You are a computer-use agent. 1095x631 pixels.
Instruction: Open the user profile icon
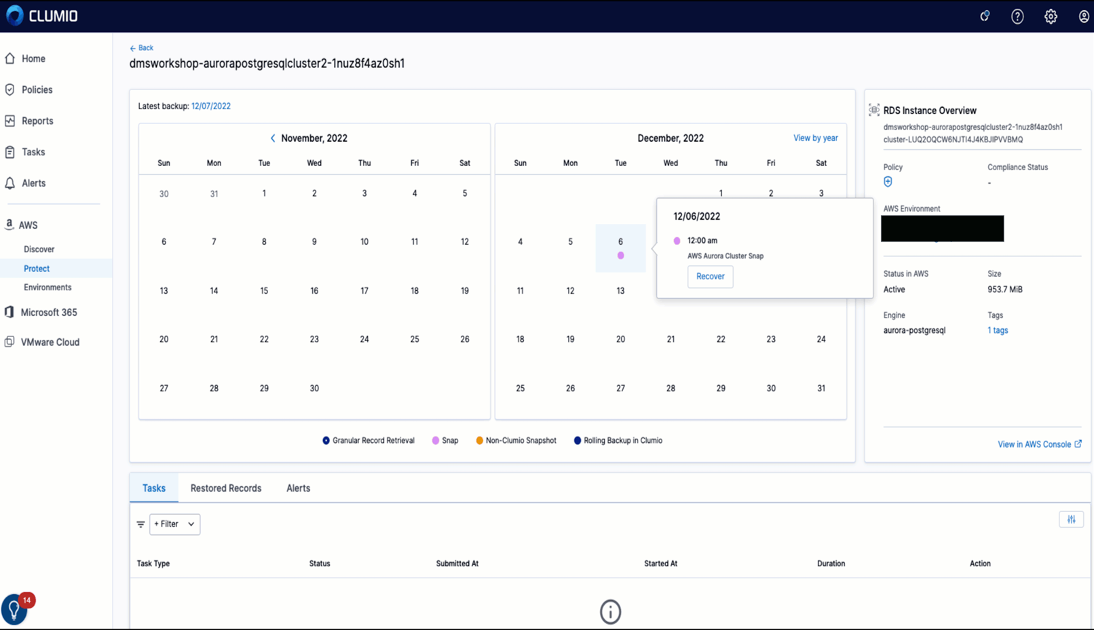tap(1083, 16)
